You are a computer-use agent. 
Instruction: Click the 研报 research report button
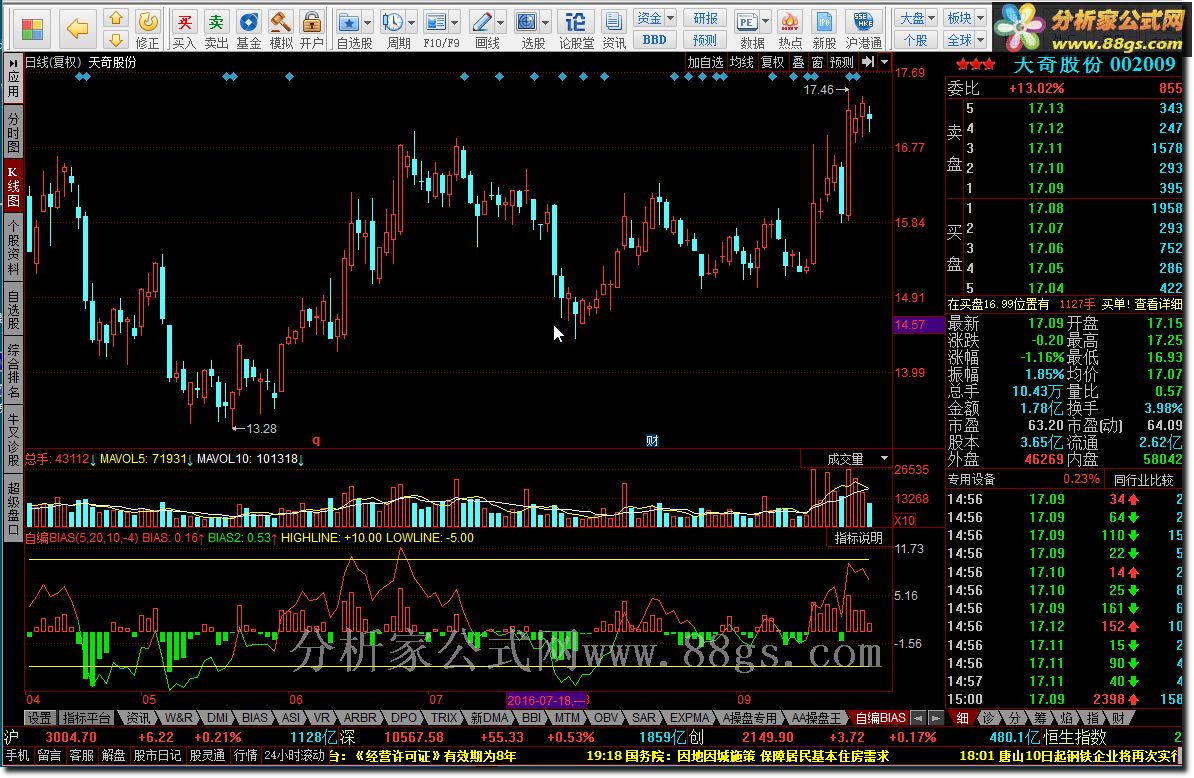pos(704,18)
